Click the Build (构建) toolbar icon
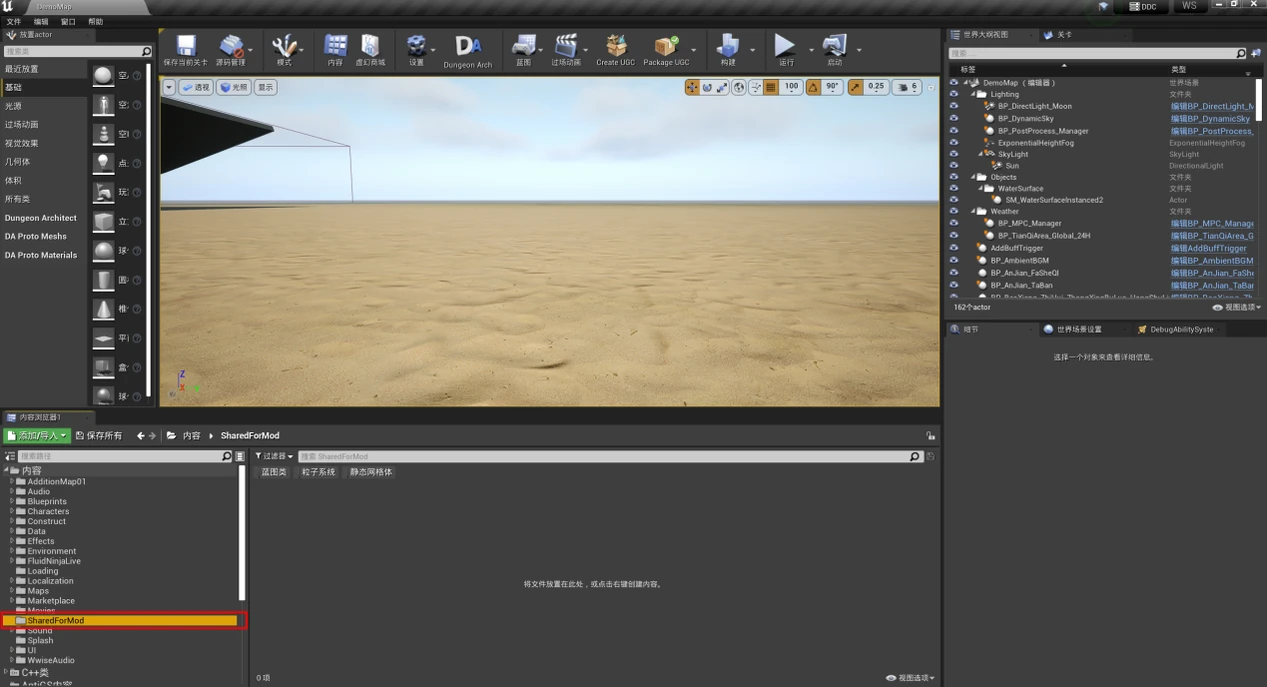This screenshot has height=687, width=1267. point(727,47)
